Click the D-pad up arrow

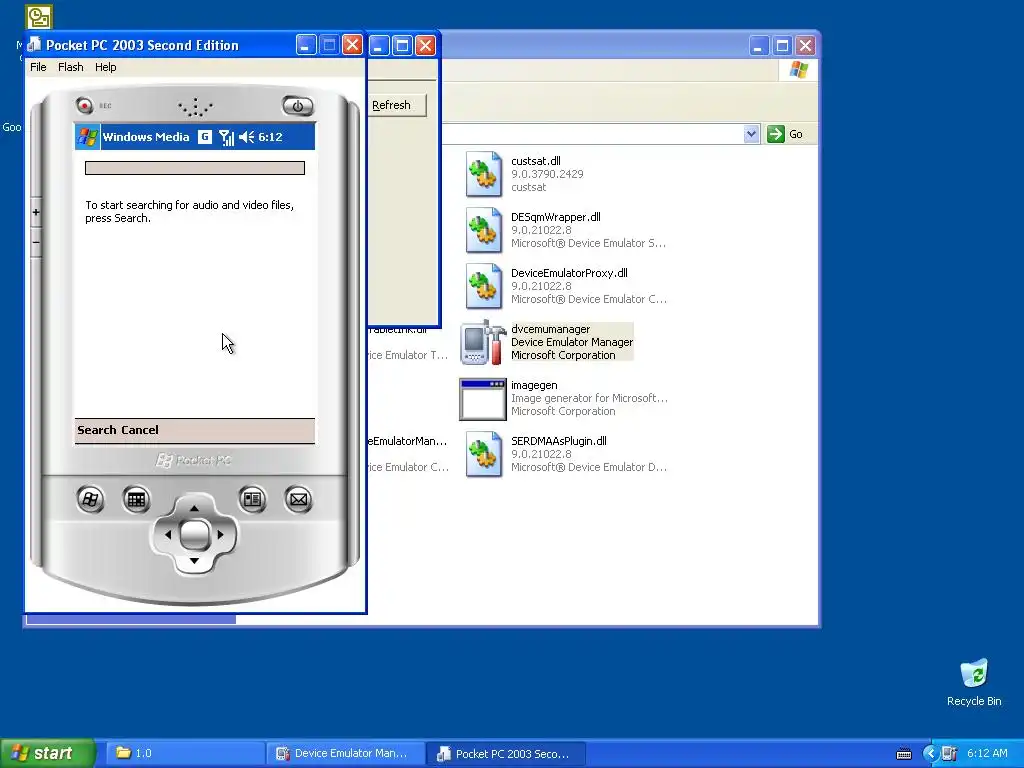click(194, 508)
